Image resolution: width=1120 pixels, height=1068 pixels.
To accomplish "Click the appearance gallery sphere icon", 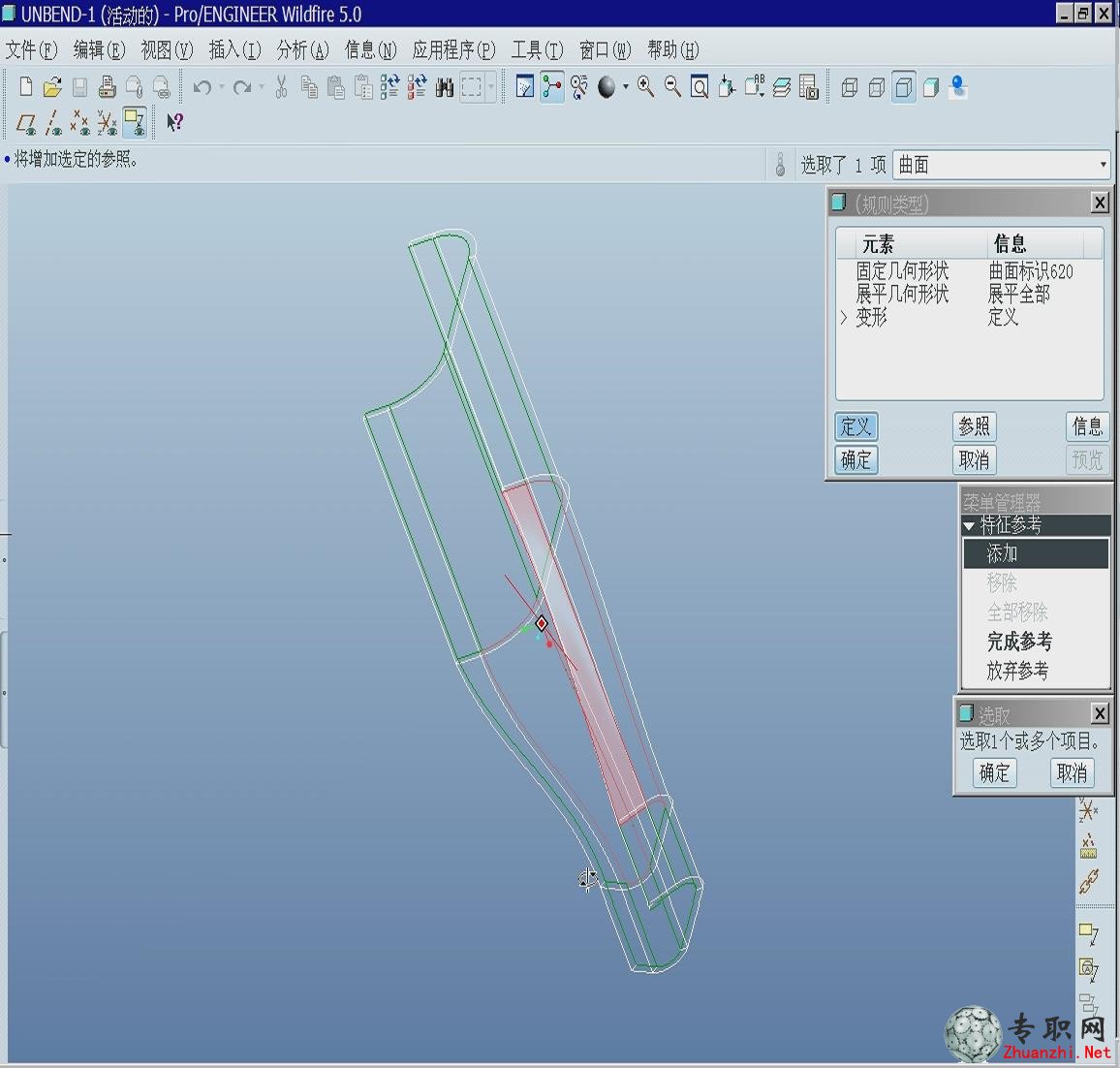I will (607, 87).
